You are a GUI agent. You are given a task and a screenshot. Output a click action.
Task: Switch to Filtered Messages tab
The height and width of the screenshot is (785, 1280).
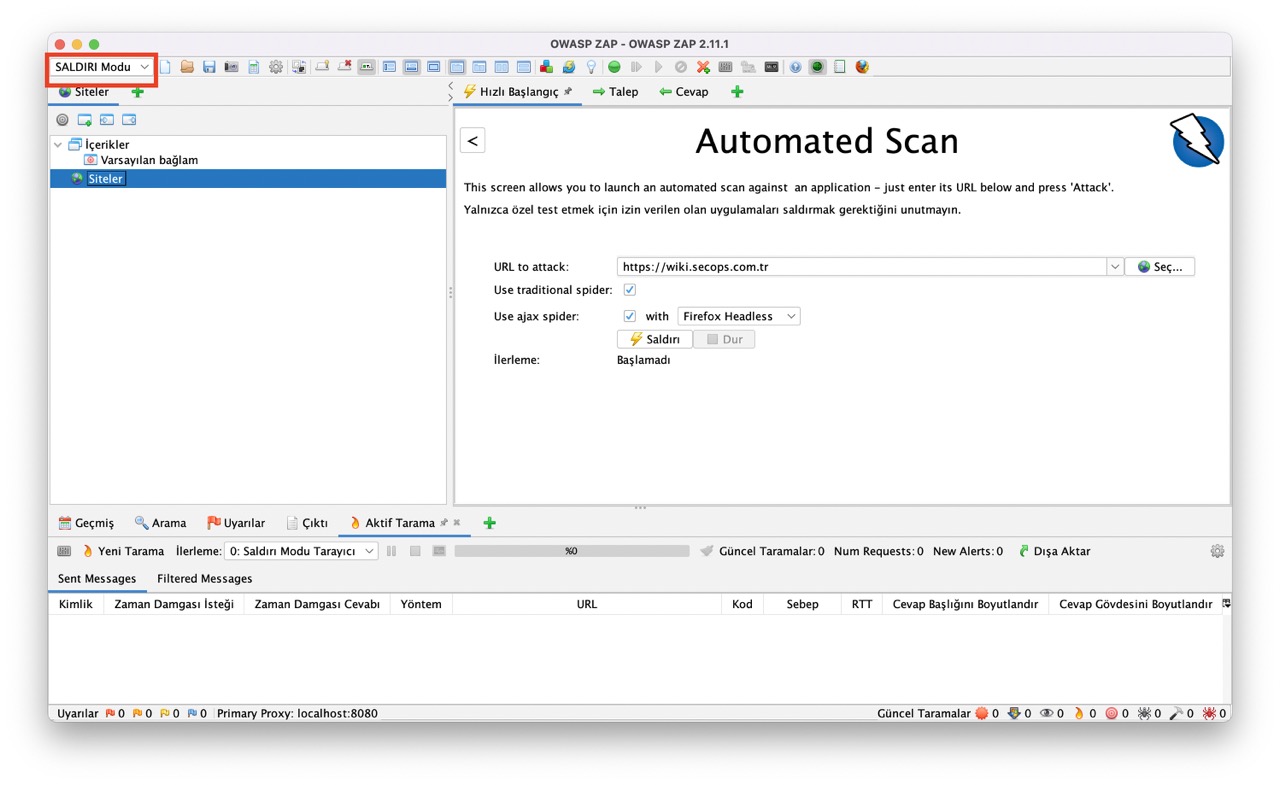click(x=204, y=579)
